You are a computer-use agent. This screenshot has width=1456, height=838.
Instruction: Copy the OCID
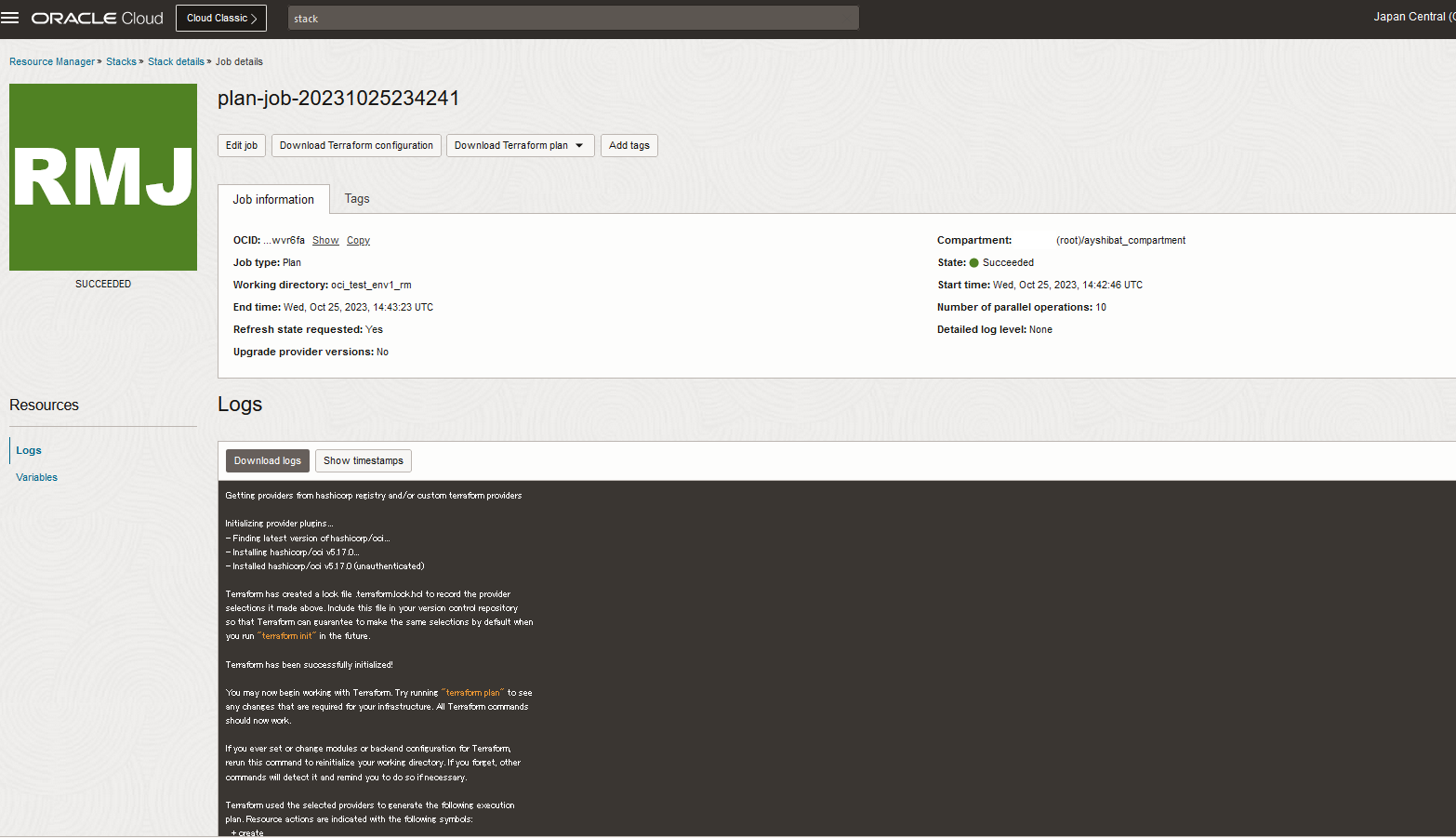[358, 240]
